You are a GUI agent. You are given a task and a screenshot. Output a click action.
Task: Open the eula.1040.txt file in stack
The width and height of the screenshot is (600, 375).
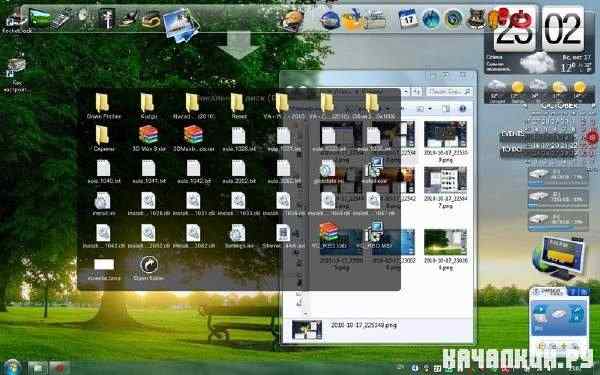103,171
